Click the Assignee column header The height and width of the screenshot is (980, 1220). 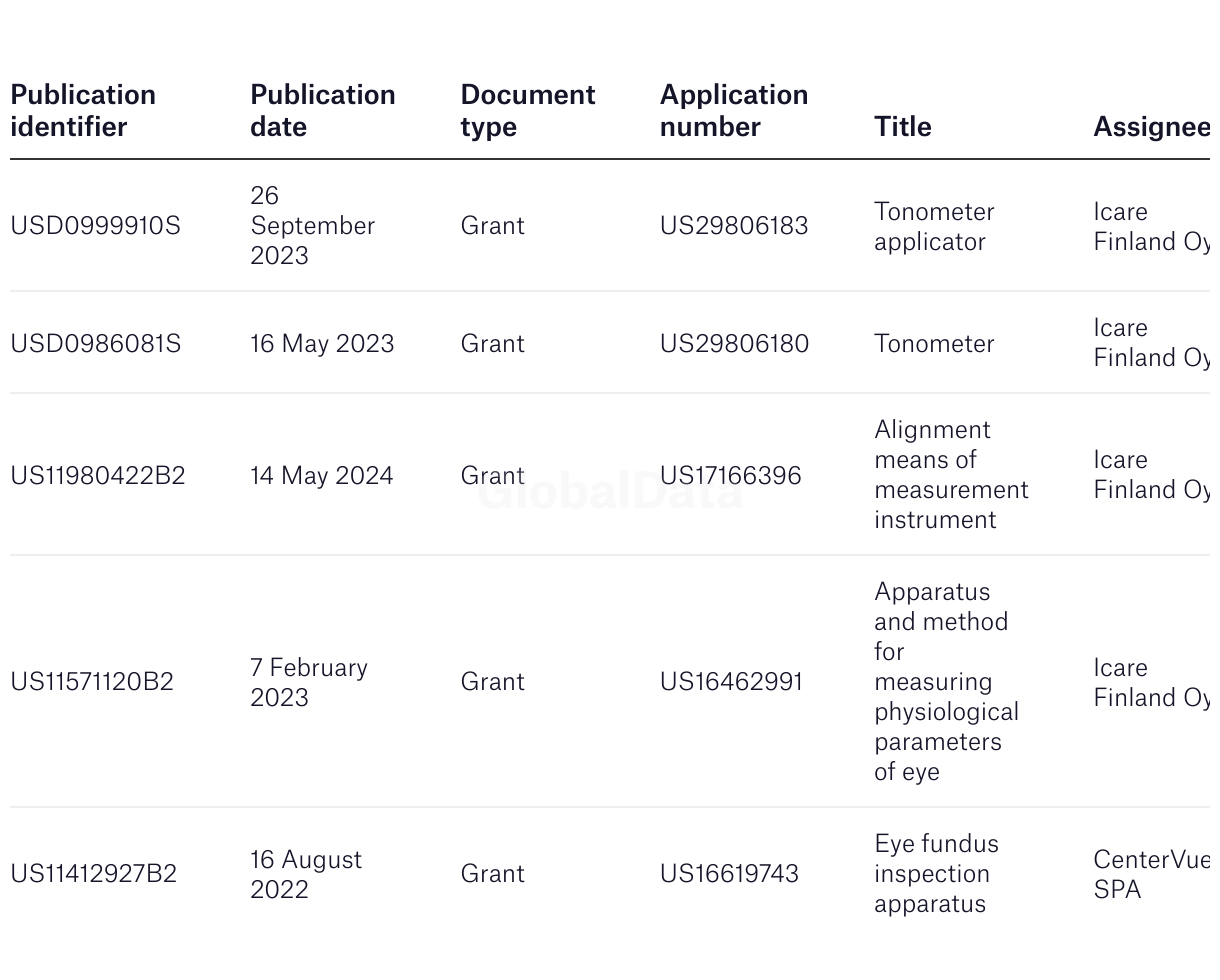click(x=1151, y=126)
